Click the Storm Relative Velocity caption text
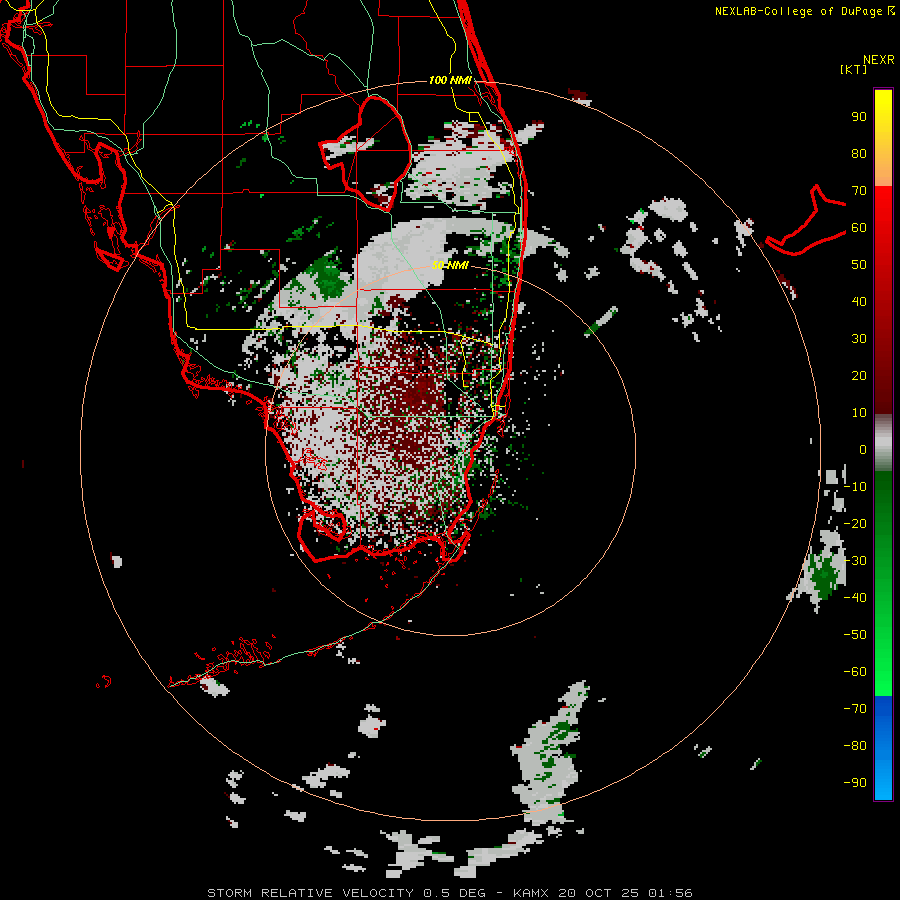 (449, 893)
